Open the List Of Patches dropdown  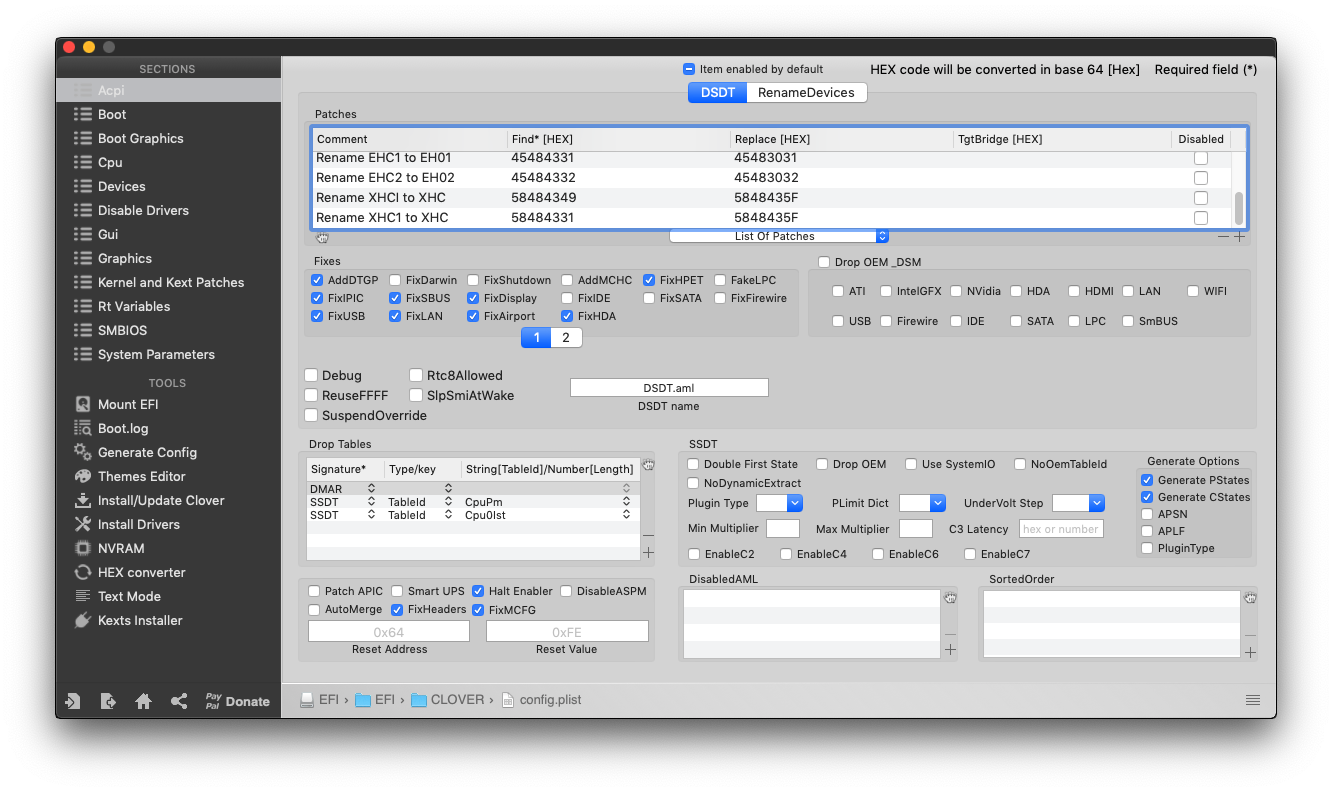click(x=779, y=236)
